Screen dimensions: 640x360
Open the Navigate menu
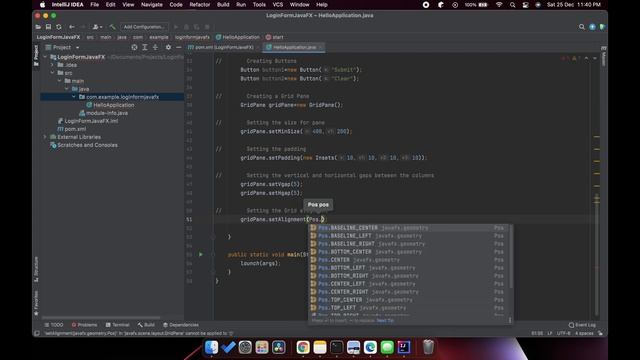coord(151,5)
